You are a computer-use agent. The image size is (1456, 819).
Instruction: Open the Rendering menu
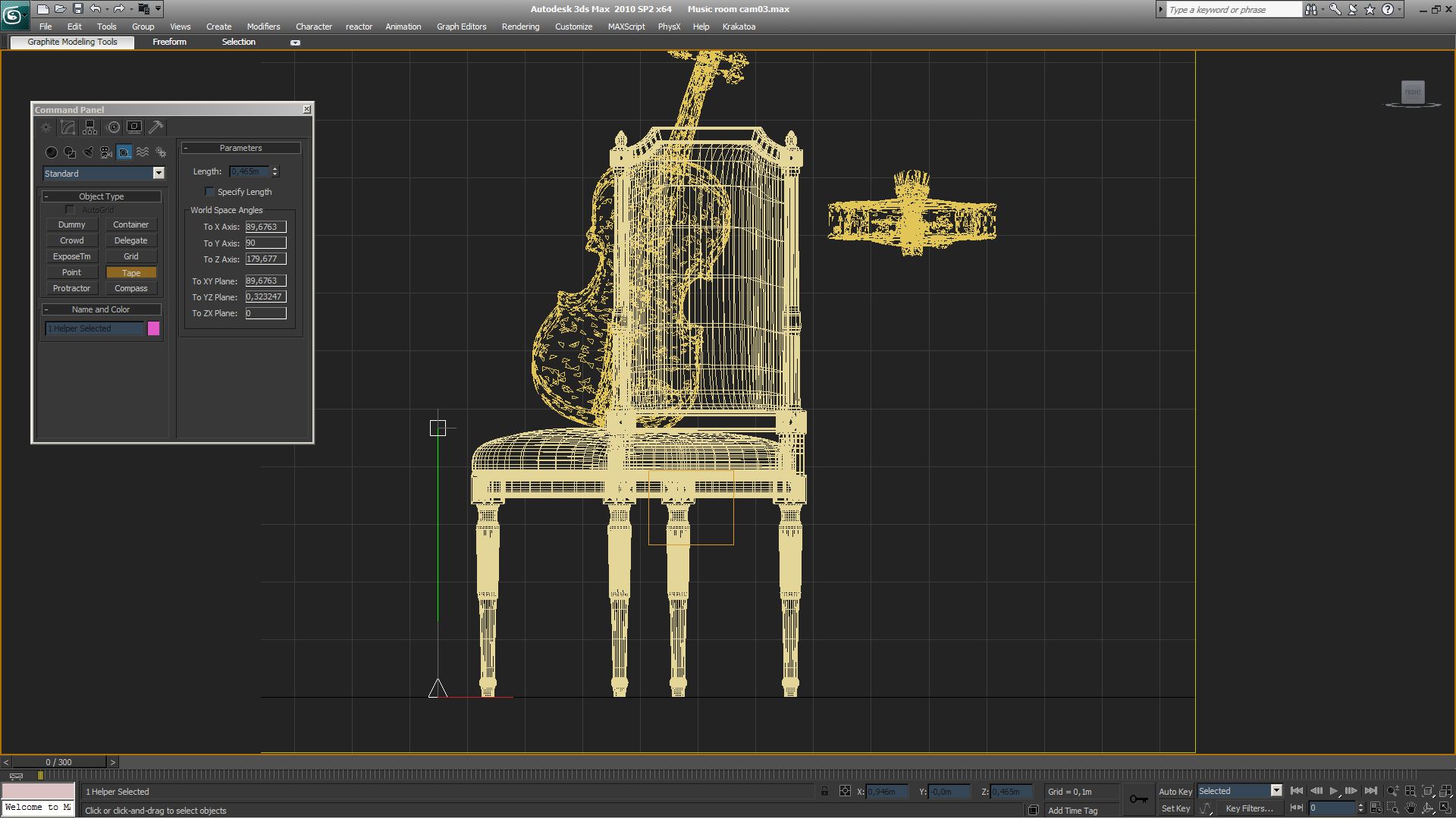(520, 27)
